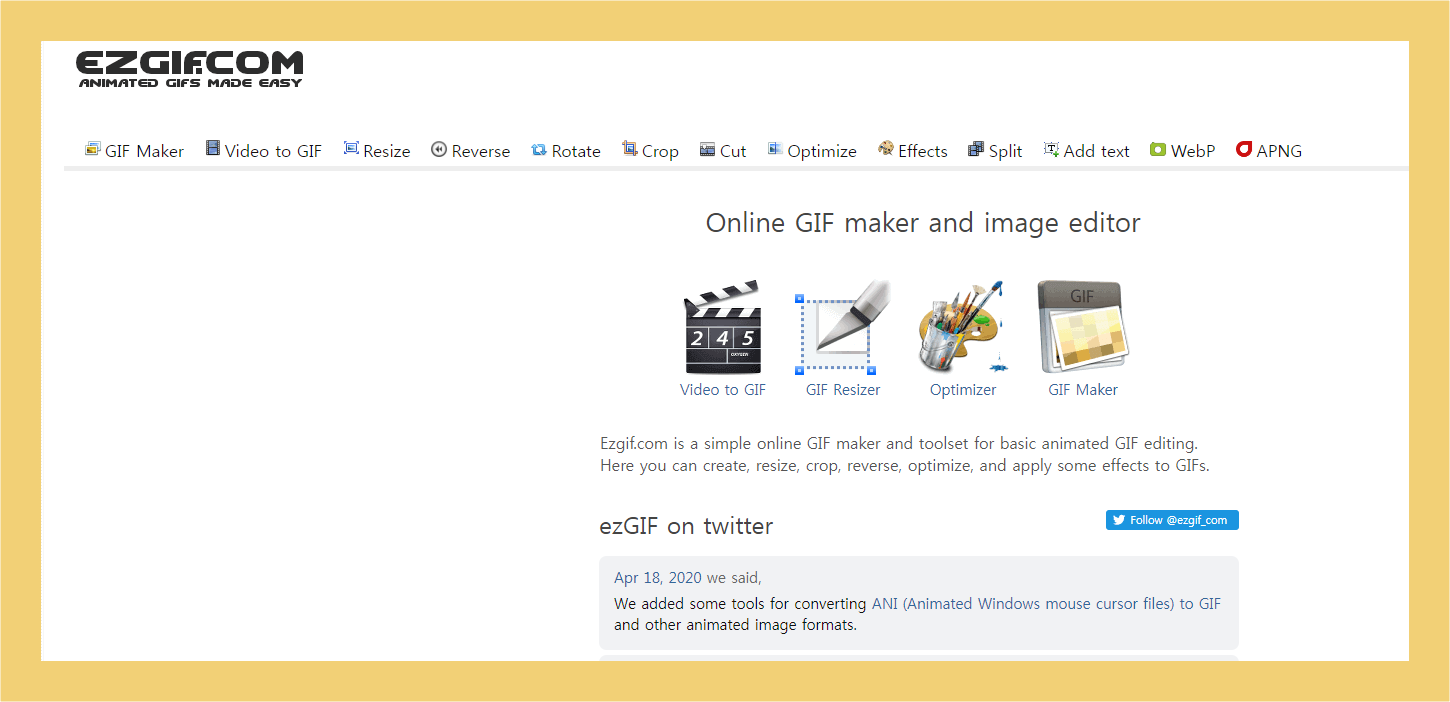
Task: Open the Apr 18, 2020 tweet date link
Action: coord(658,578)
